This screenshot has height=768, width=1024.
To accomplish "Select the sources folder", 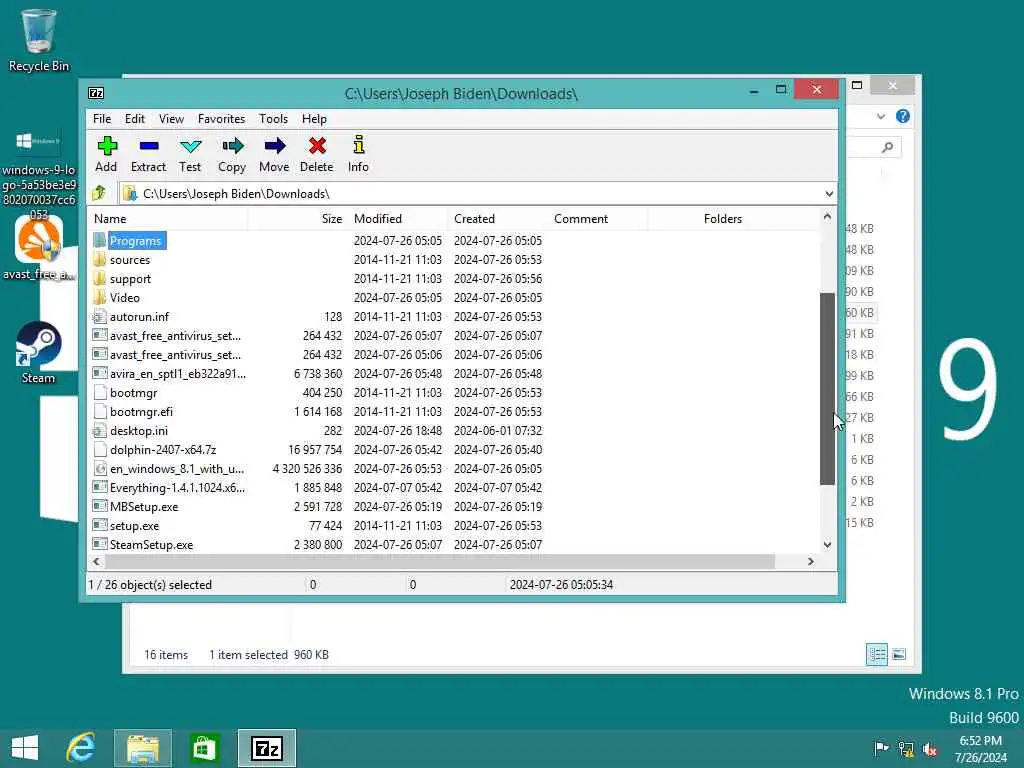I will [130, 260].
